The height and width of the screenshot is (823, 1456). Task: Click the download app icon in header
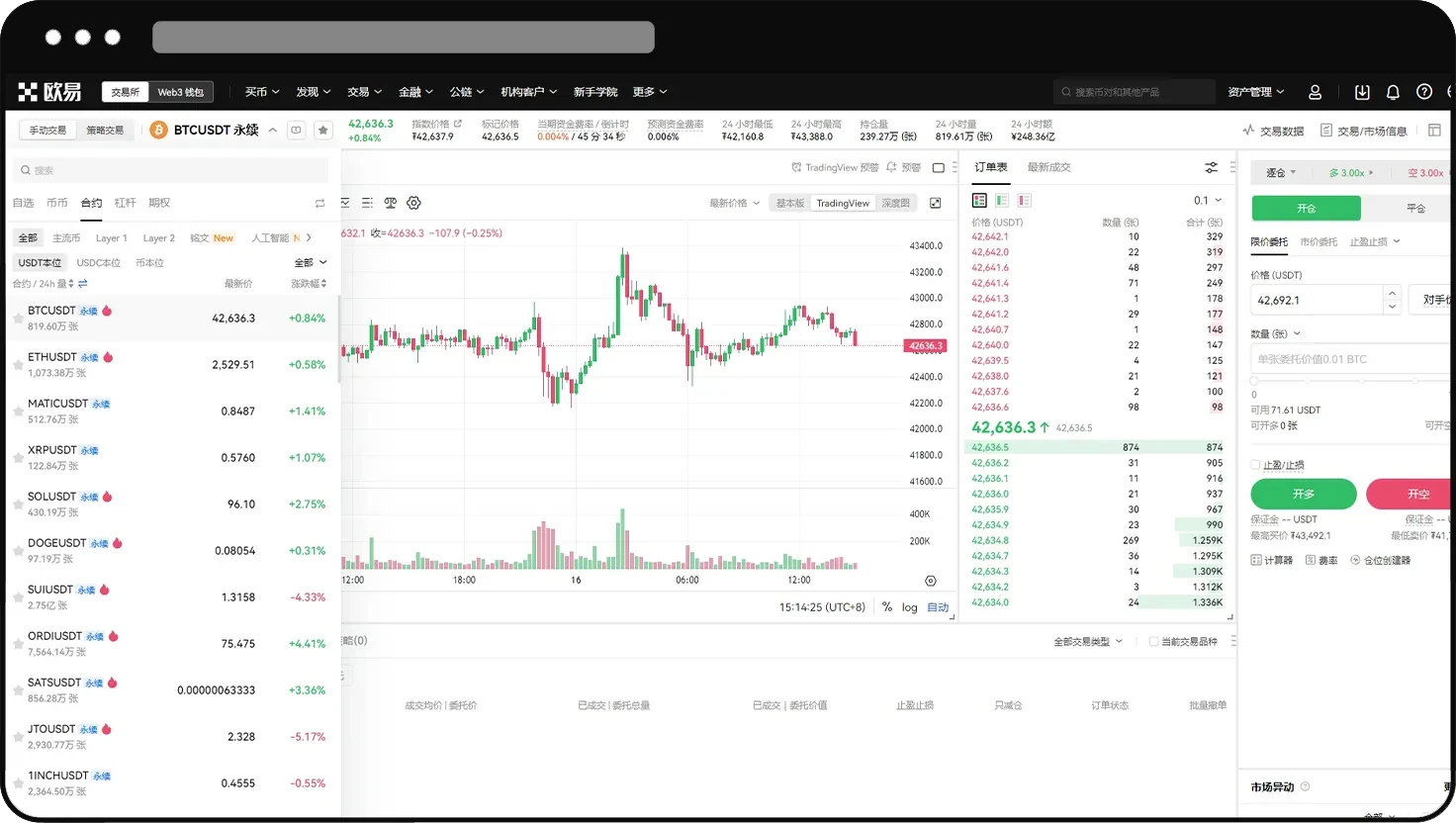tap(1362, 92)
